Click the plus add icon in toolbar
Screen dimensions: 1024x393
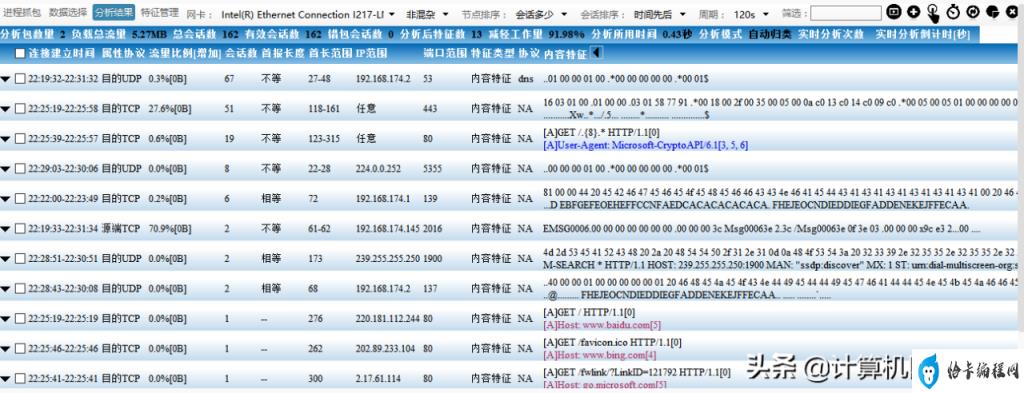click(913, 11)
